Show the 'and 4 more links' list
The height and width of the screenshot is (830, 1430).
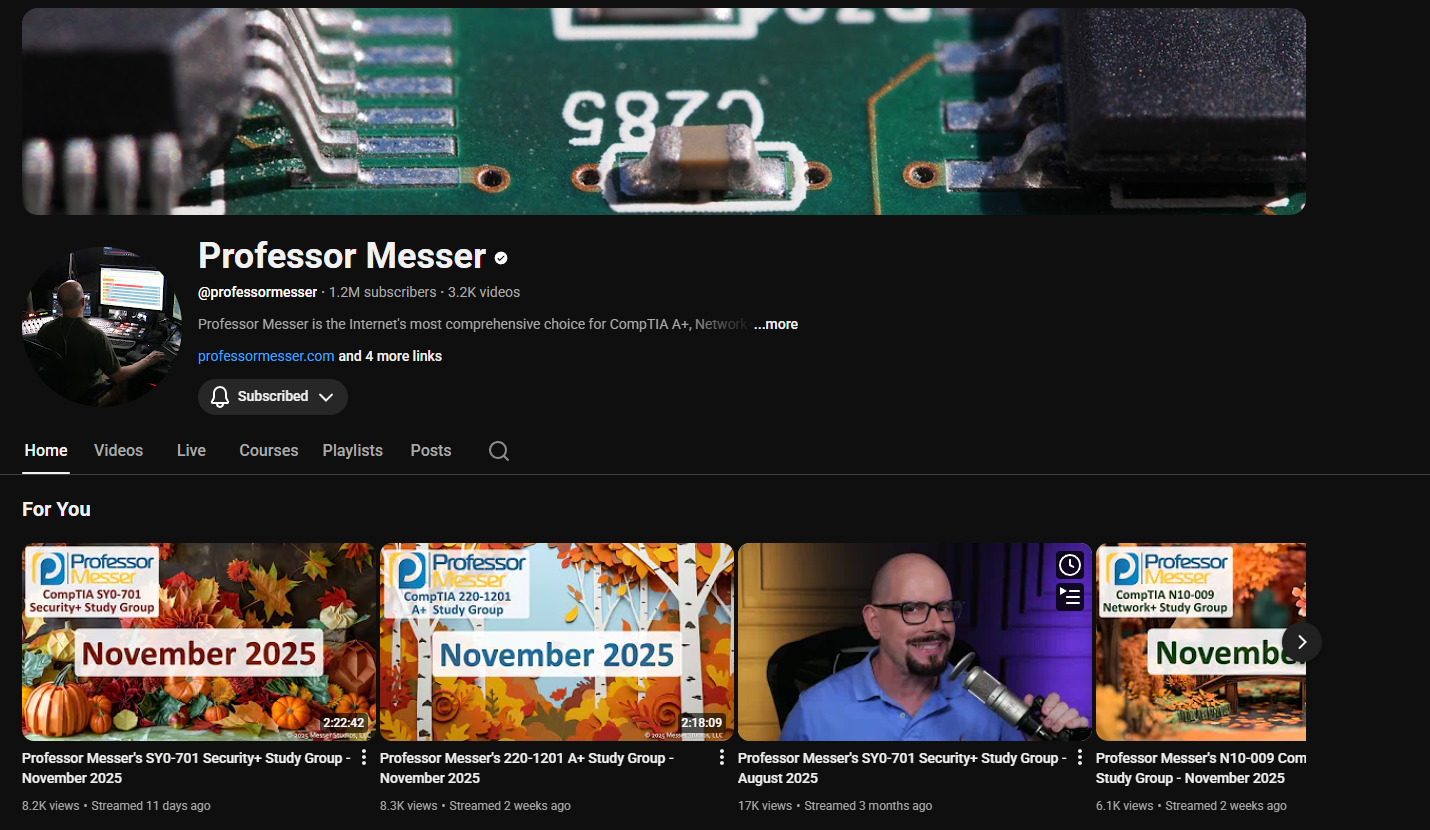coord(390,356)
